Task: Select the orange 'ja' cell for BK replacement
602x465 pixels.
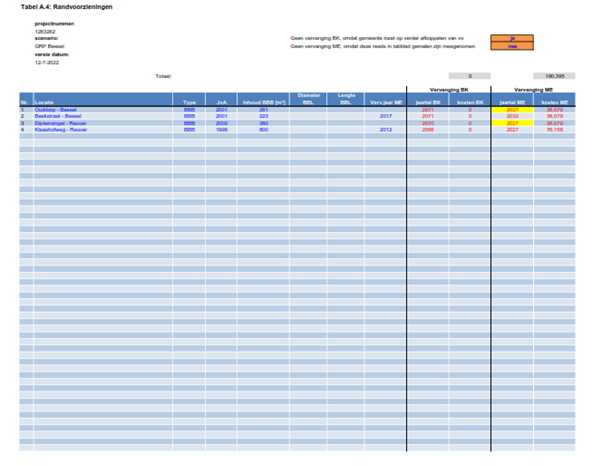Action: [x=511, y=38]
